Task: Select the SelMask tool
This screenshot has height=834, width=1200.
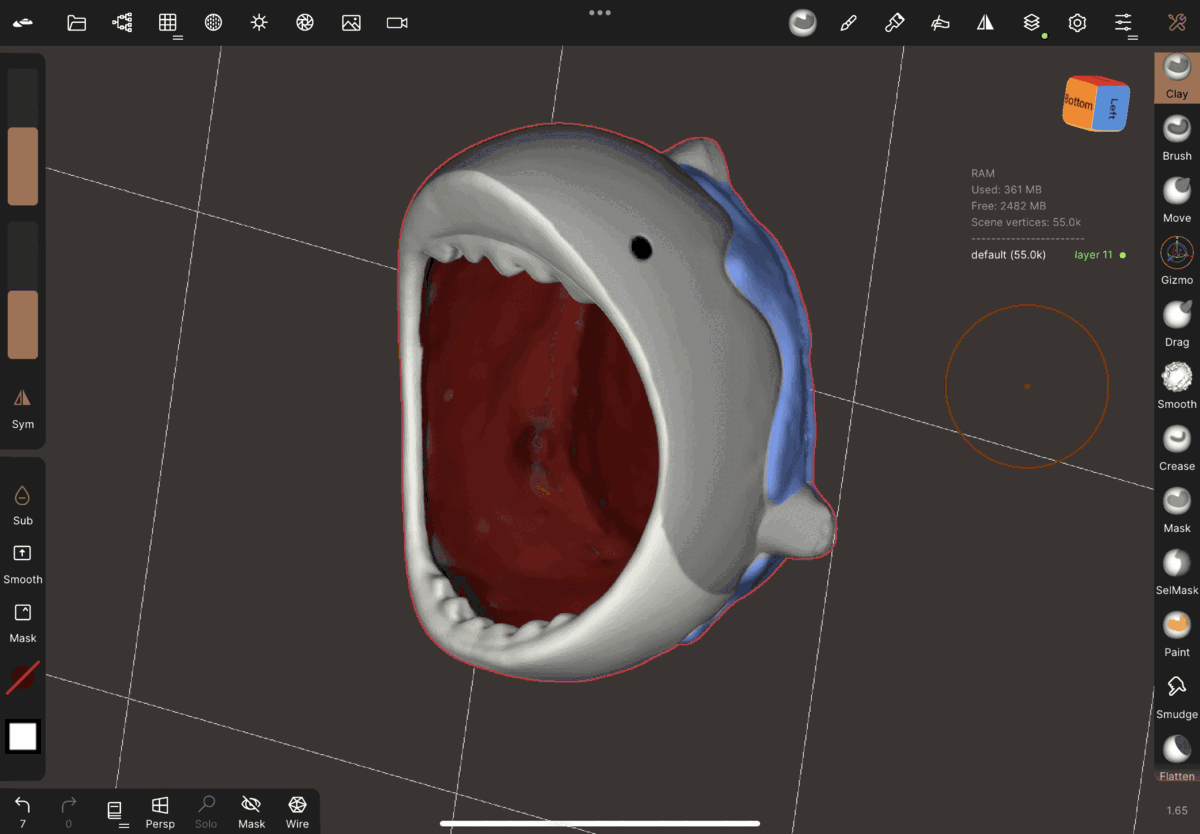Action: point(1177,571)
